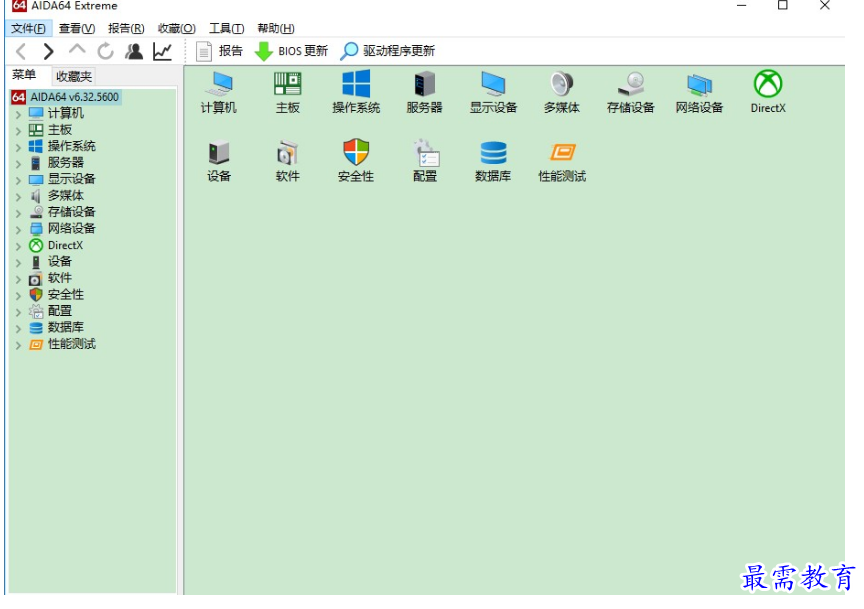Click the 报告 report toolbar button

[x=219, y=51]
